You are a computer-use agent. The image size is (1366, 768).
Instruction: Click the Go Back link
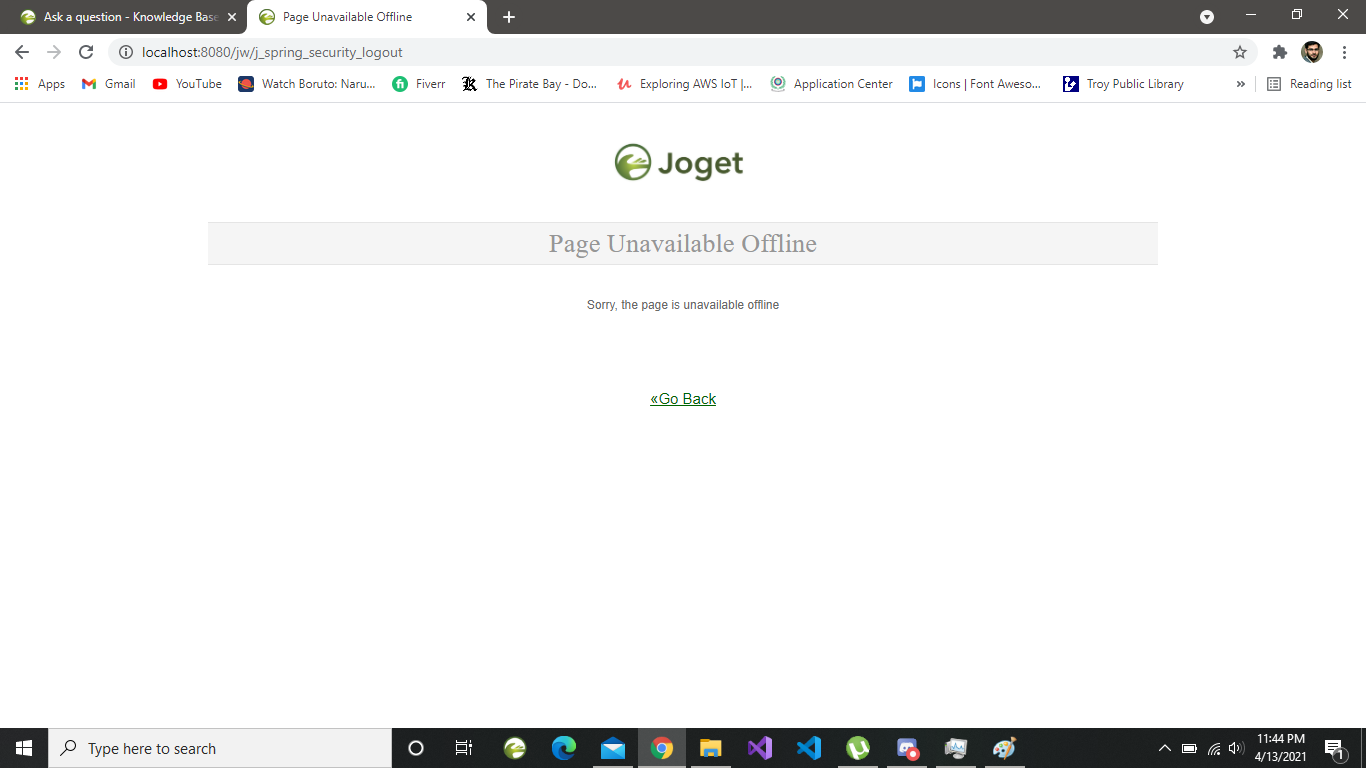click(x=683, y=399)
